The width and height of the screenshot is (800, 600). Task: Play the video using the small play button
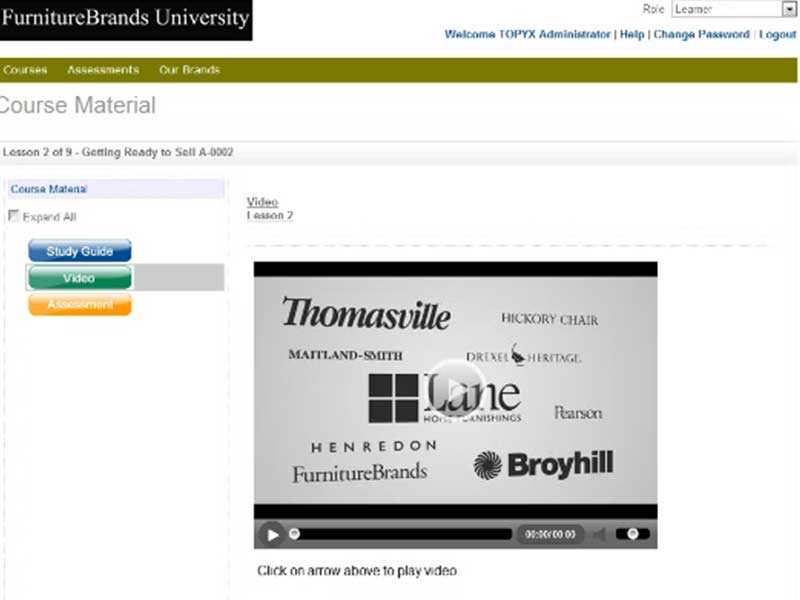(272, 534)
